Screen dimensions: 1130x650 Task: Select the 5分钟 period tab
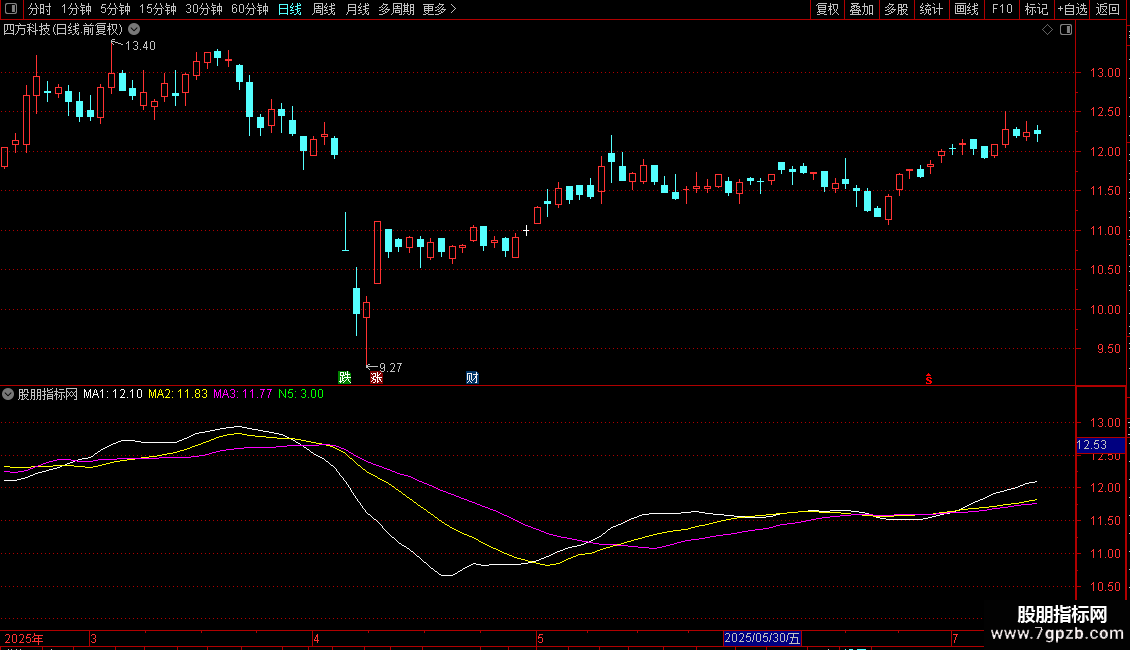pos(115,9)
